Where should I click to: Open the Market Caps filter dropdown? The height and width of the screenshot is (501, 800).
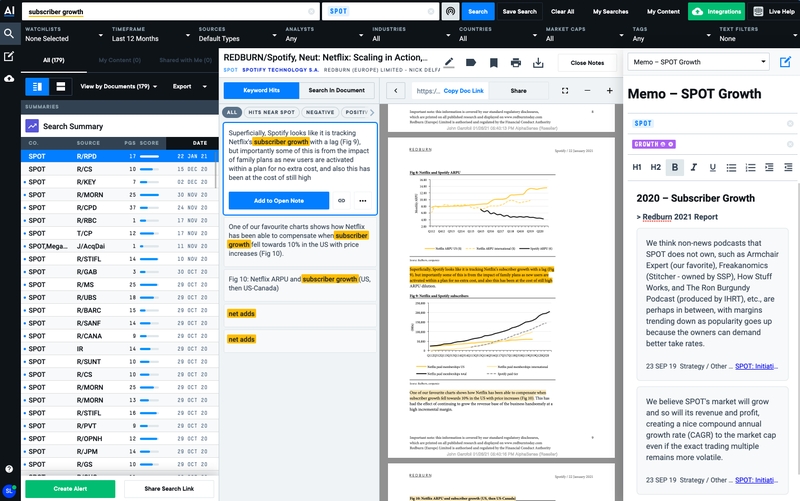pyautogui.click(x=584, y=34)
